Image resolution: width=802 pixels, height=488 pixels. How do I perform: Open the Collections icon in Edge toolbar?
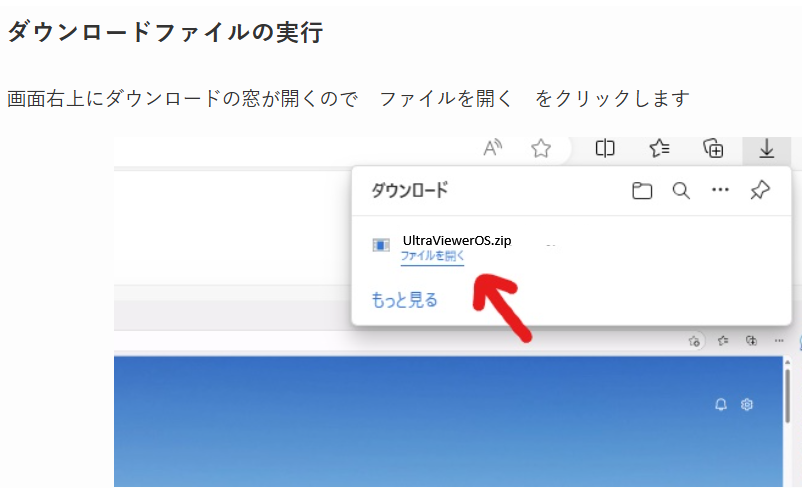click(x=713, y=148)
